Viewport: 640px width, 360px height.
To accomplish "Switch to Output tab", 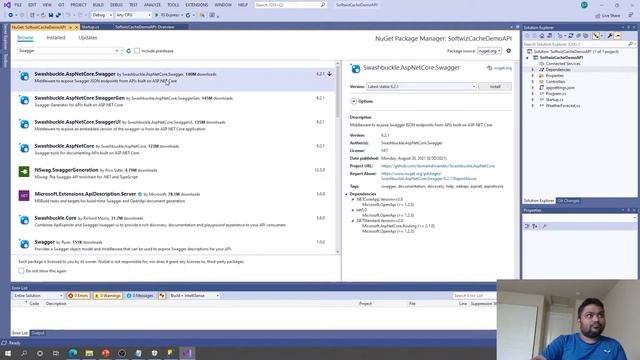I will (x=38, y=333).
